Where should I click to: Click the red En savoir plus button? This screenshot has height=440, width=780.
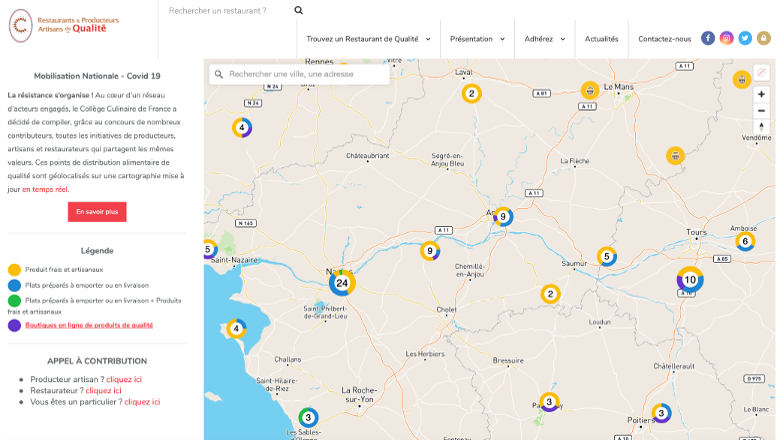[97, 212]
